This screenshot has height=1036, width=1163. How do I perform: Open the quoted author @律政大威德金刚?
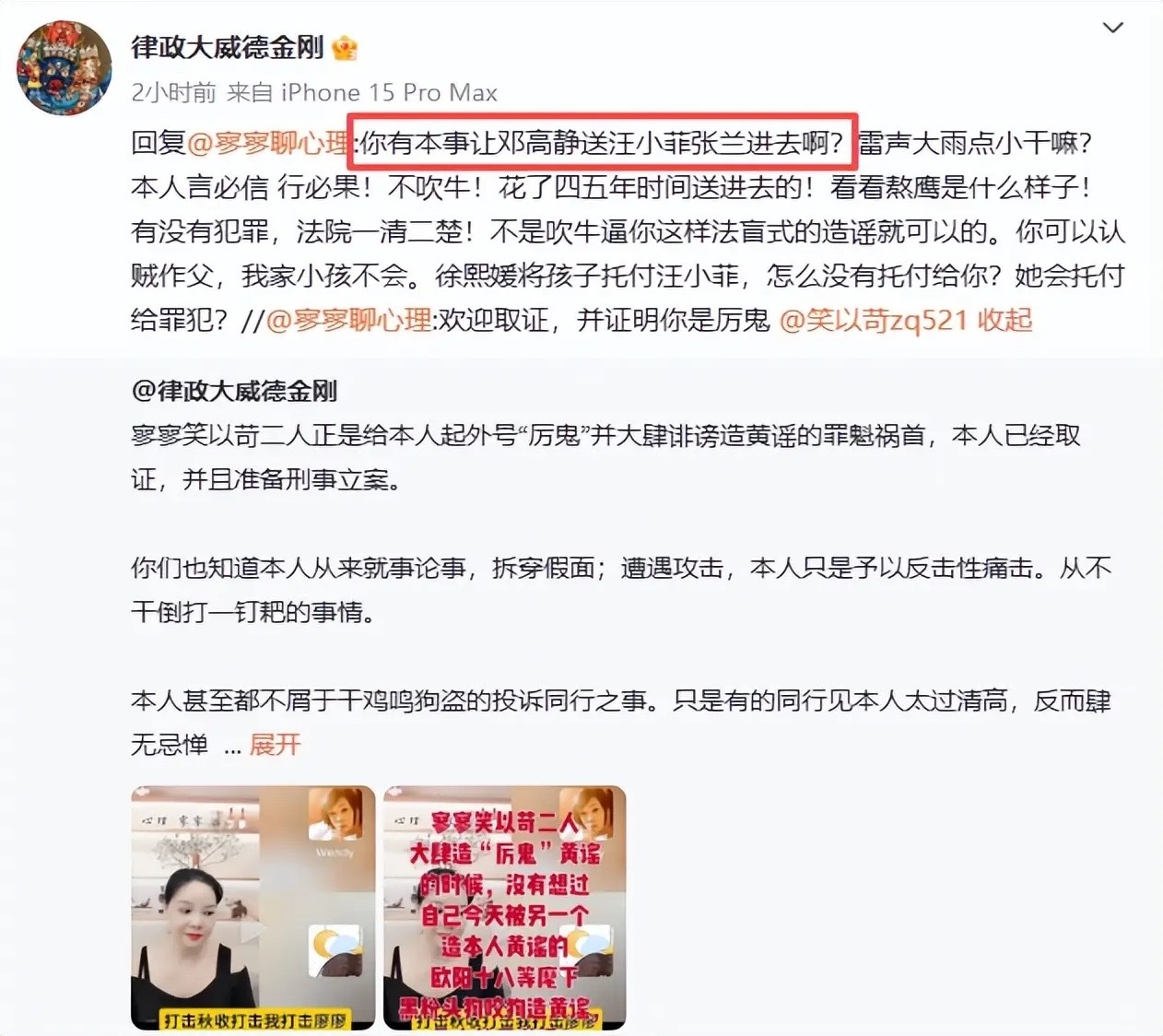[234, 391]
